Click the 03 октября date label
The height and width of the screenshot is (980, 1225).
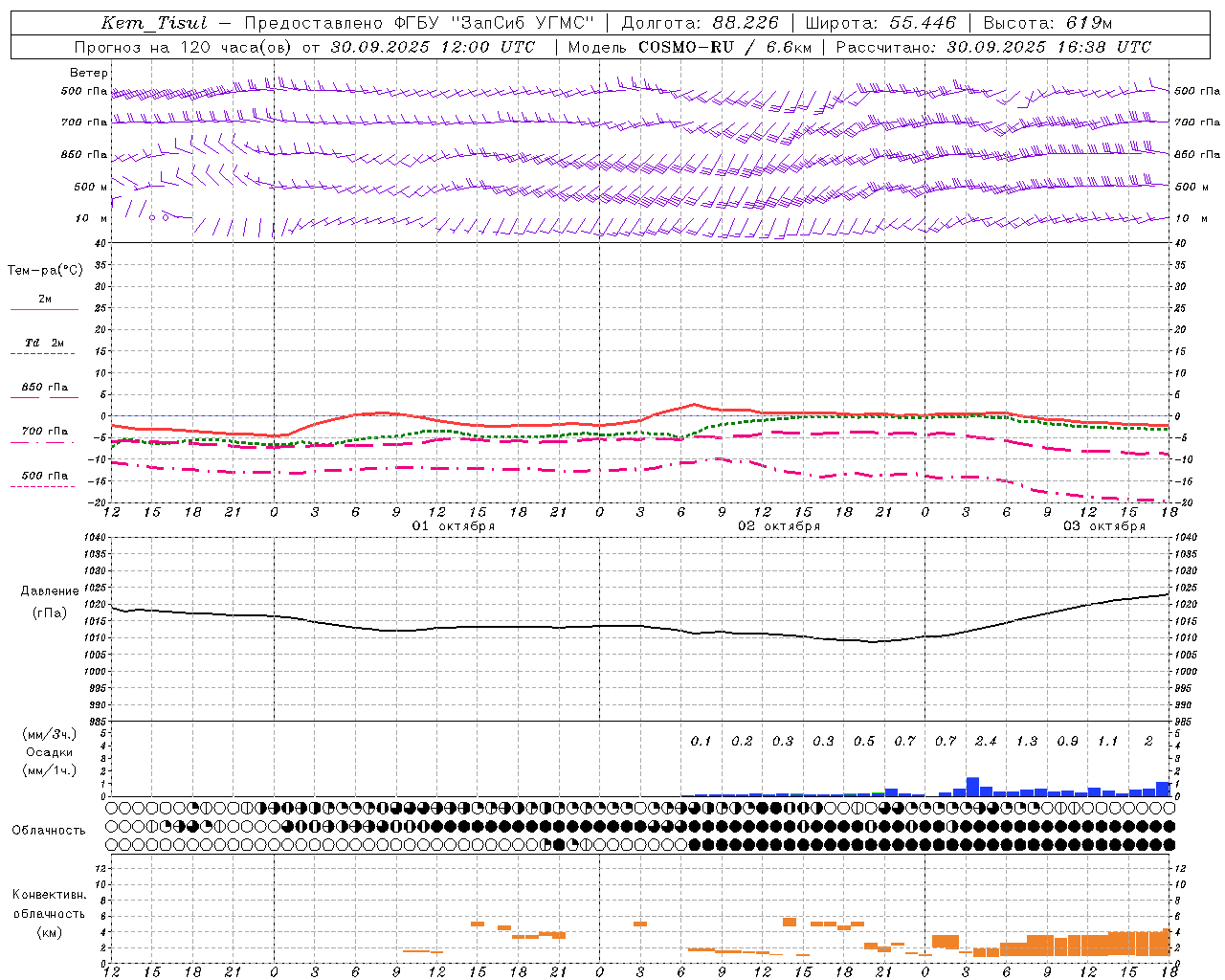(1104, 526)
